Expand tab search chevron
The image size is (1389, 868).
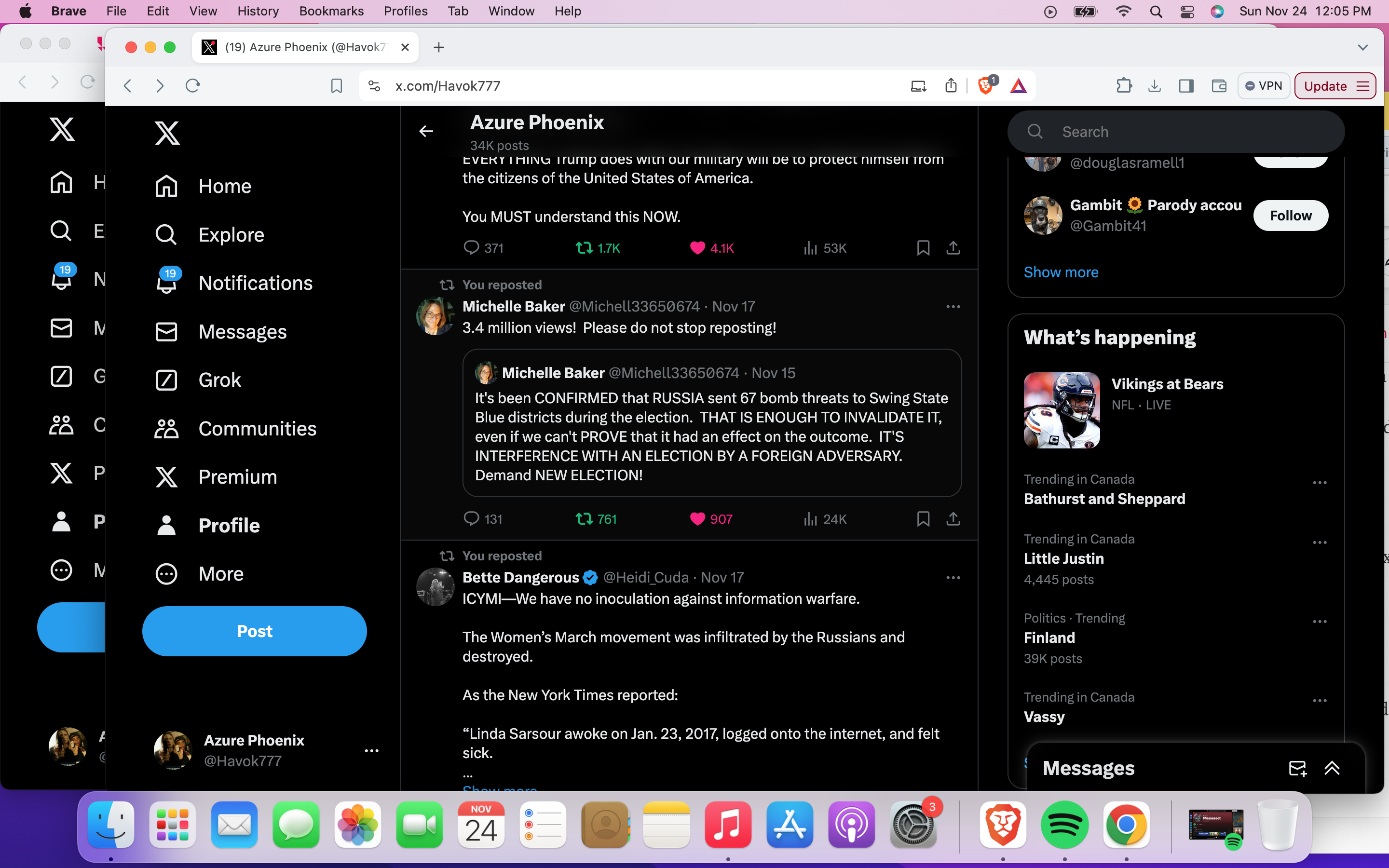(1362, 47)
